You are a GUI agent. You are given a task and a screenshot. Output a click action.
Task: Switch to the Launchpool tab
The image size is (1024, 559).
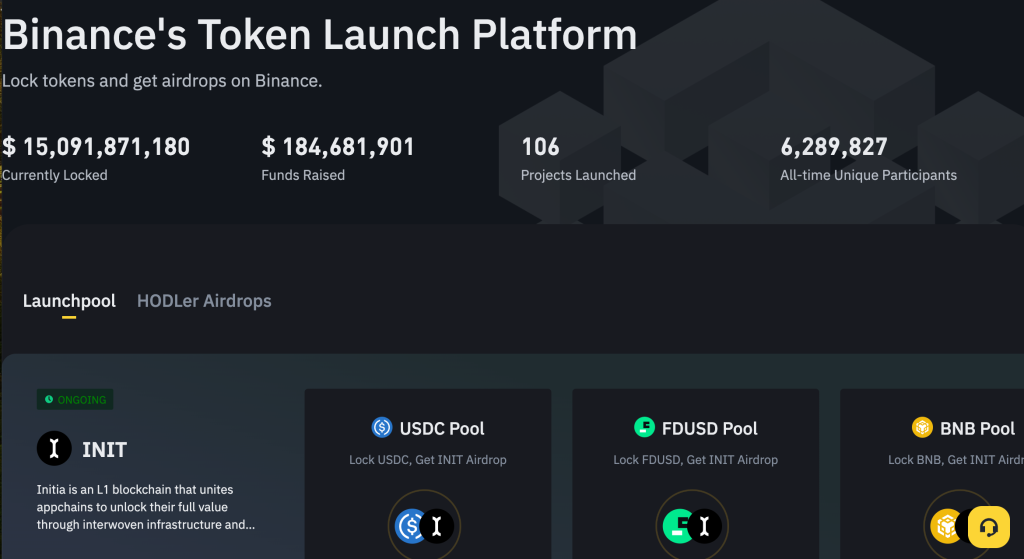[x=69, y=301]
